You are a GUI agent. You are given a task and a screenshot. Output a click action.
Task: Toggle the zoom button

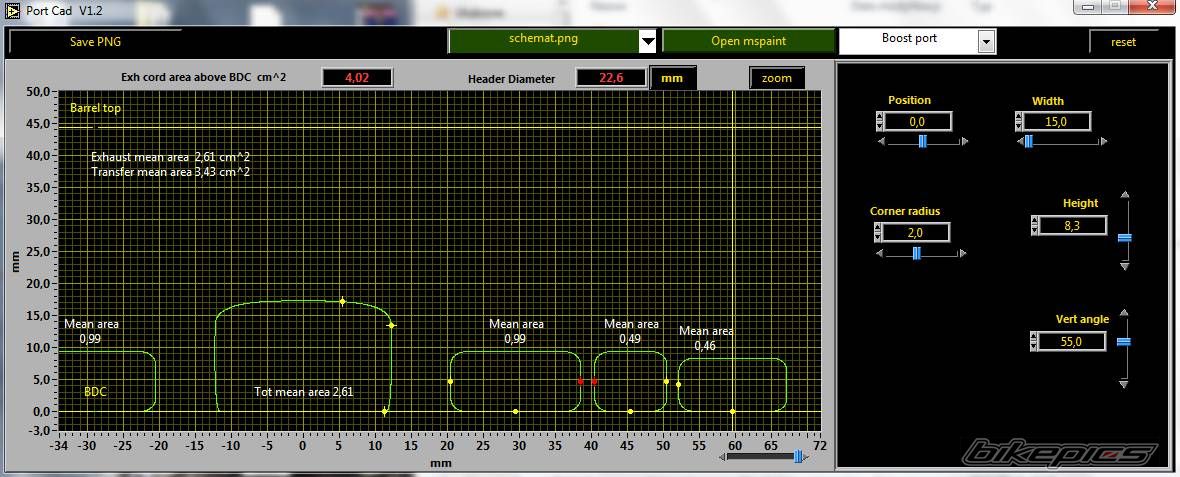tap(776, 78)
